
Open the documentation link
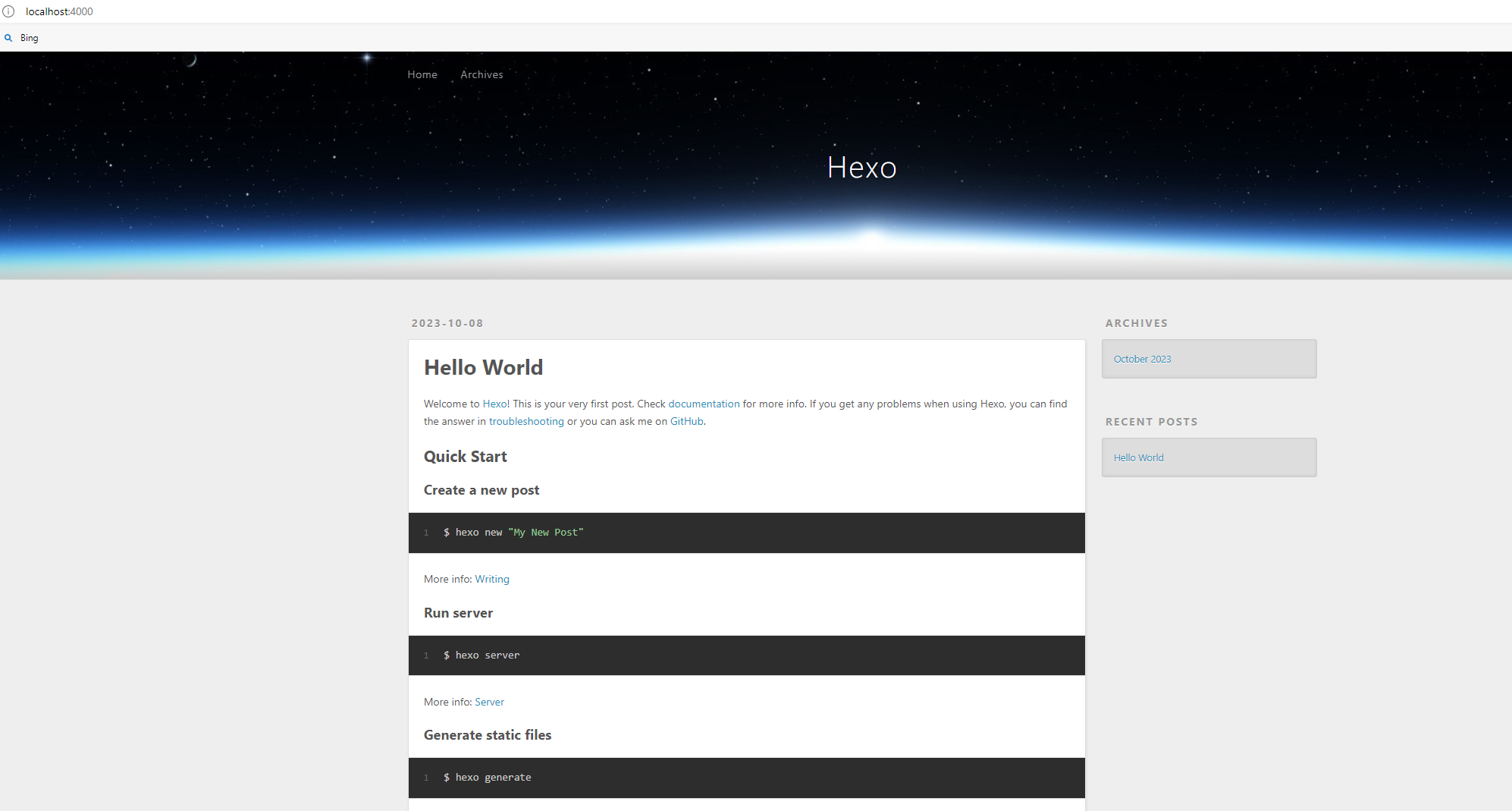pos(704,404)
